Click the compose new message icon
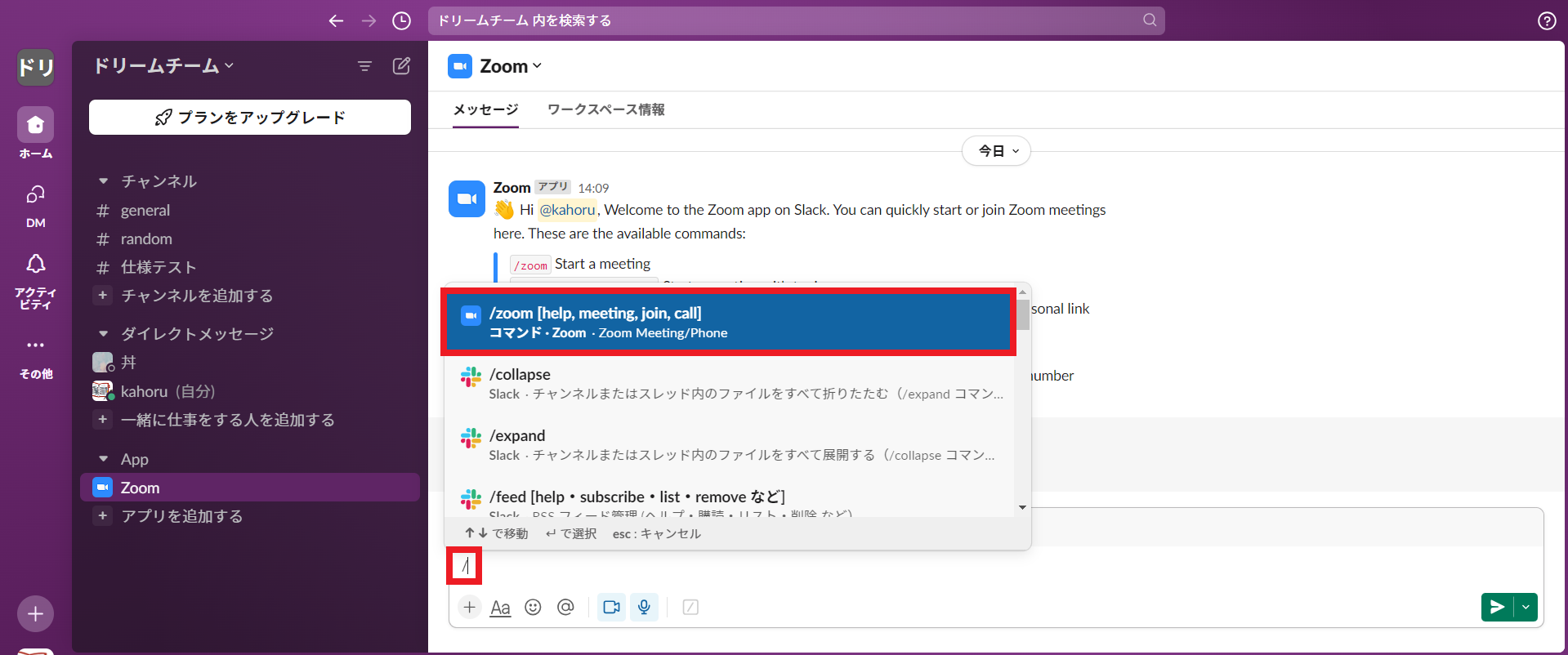Image resolution: width=1568 pixels, height=655 pixels. coord(401,66)
